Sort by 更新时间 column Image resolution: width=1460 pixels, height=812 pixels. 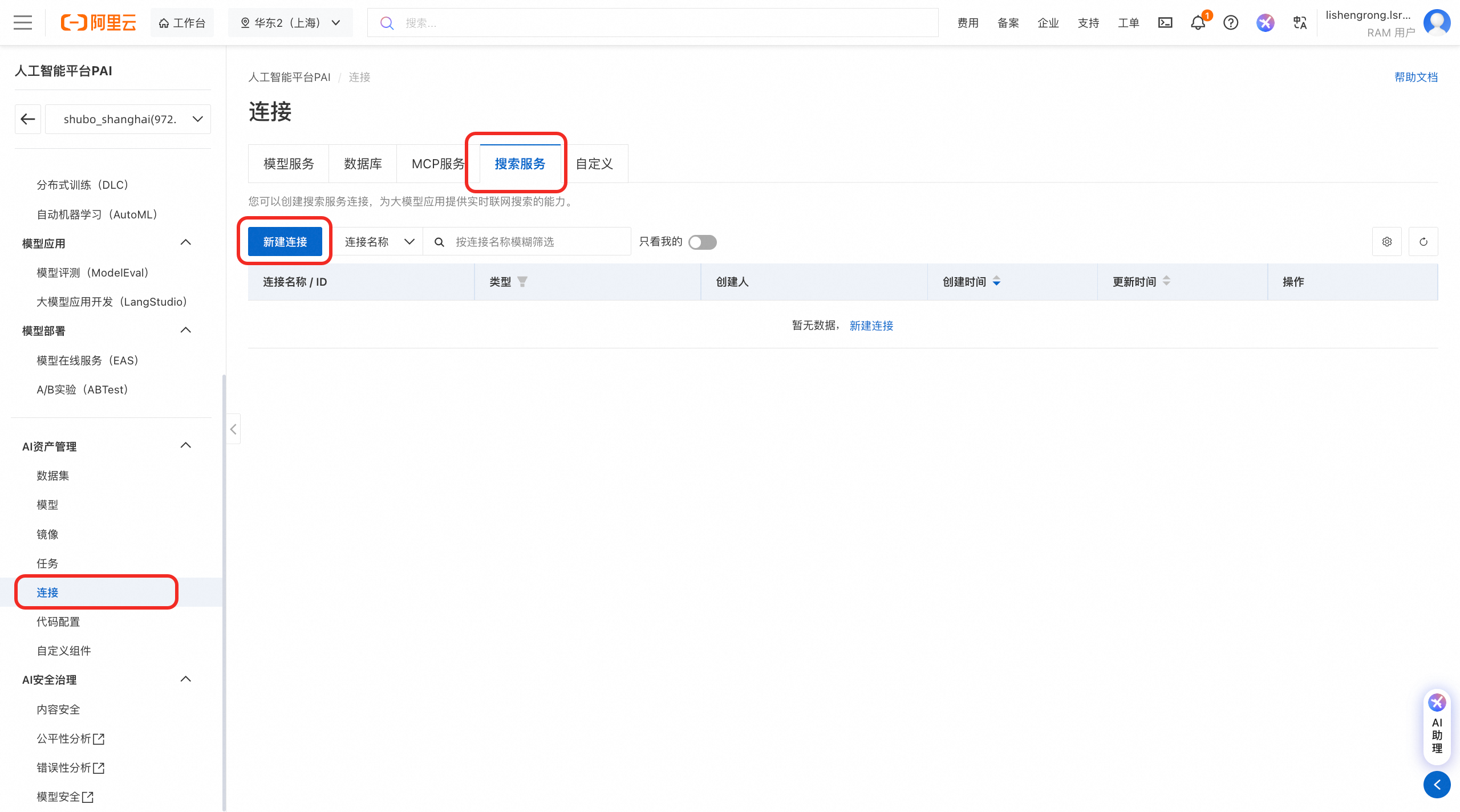coord(1166,282)
